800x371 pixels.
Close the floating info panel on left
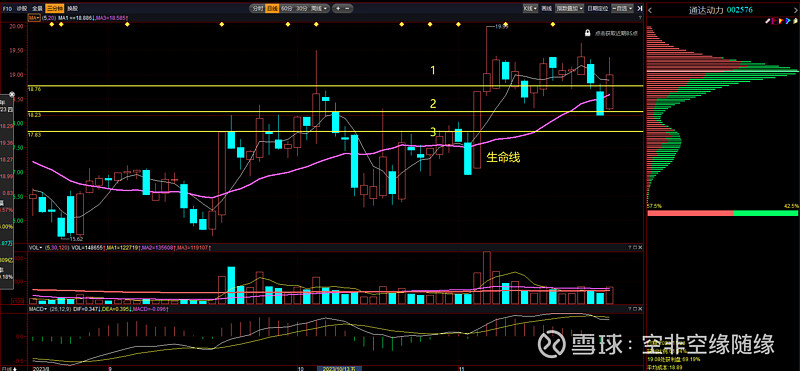click(12, 95)
